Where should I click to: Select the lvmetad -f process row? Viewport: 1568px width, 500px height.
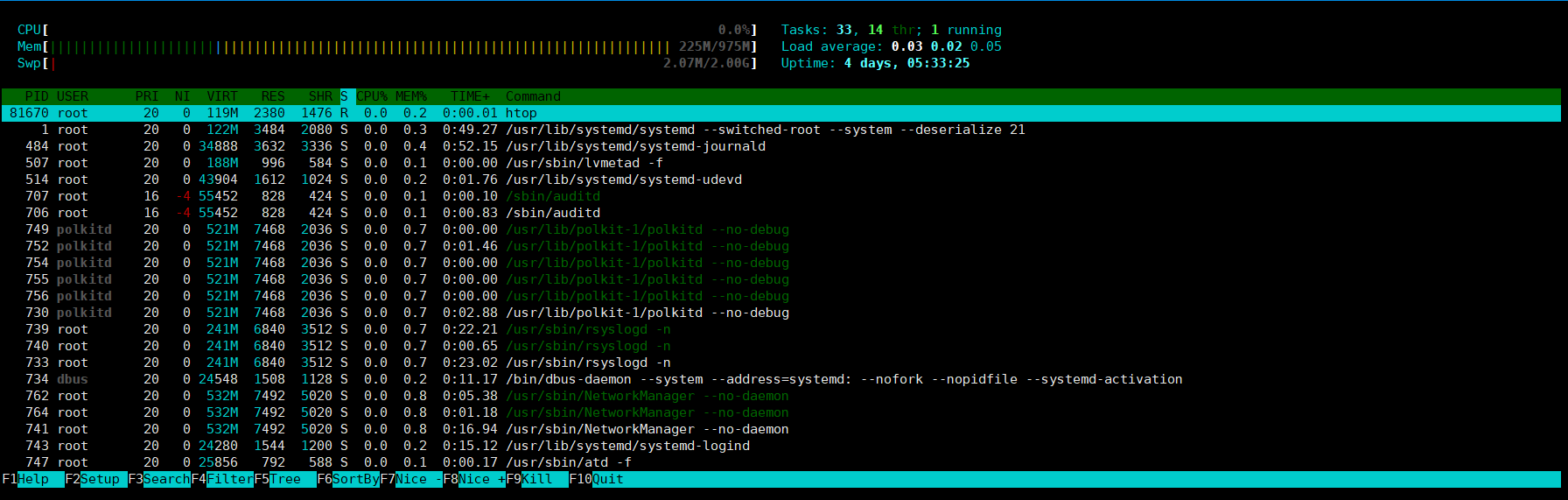pyautogui.click(x=781, y=163)
